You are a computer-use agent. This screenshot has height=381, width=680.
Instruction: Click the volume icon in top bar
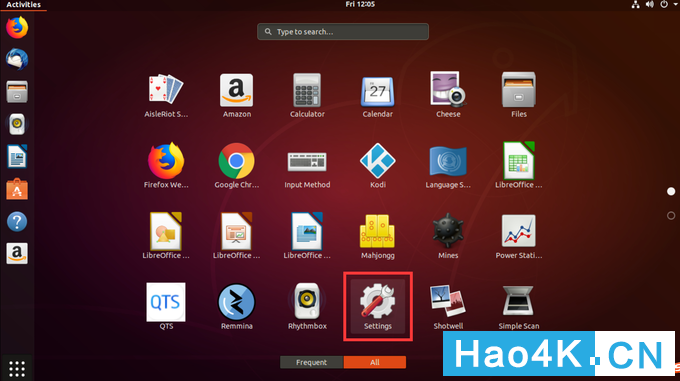pyautogui.click(x=650, y=5)
